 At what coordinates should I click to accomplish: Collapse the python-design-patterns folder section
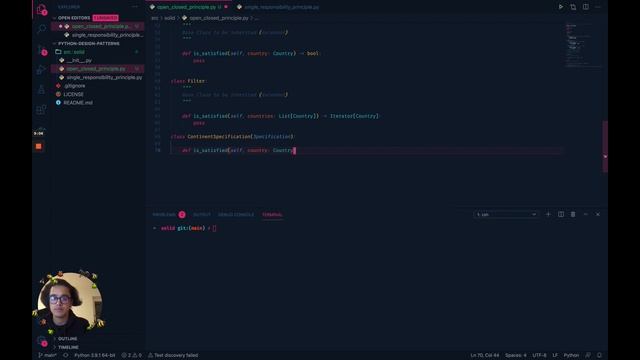point(89,44)
